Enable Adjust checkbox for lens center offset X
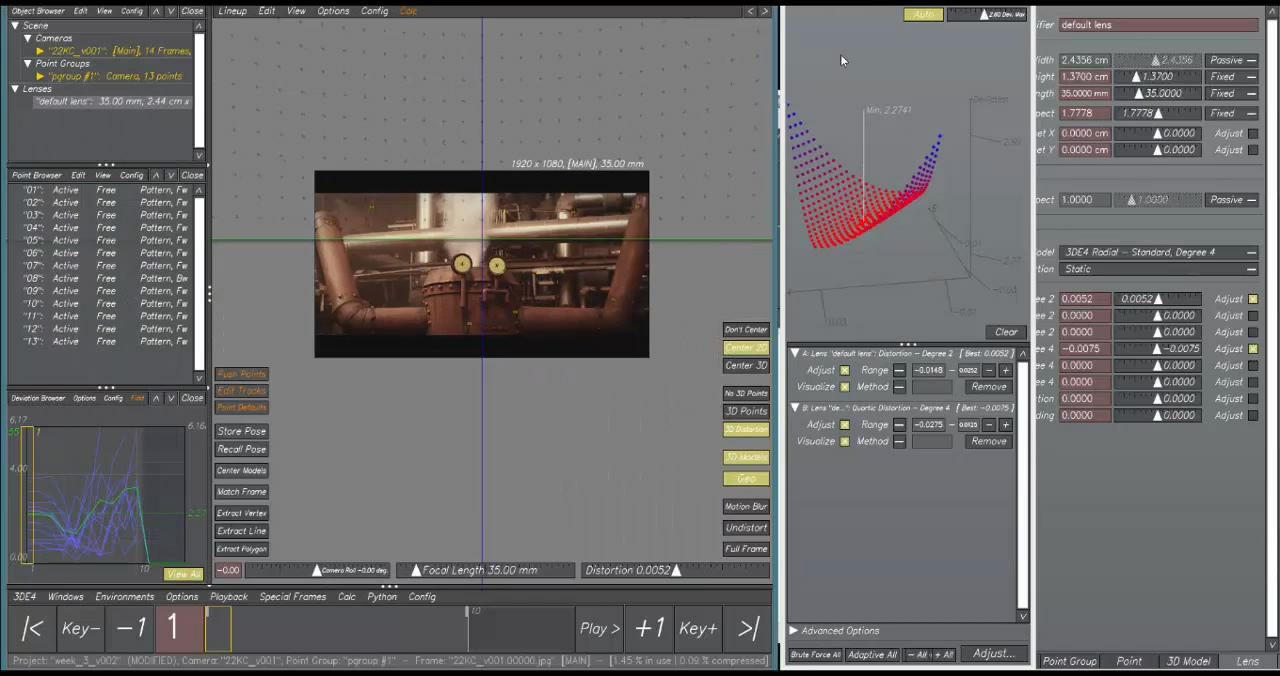Screen dimensions: 1280x676 point(1253,133)
